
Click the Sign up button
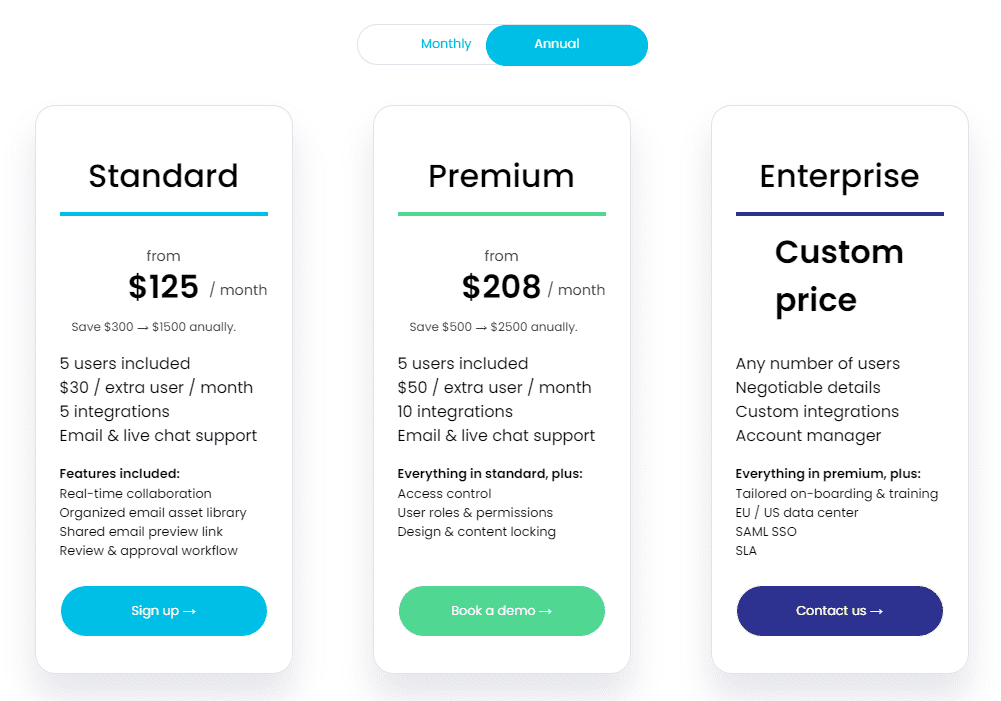pos(164,611)
